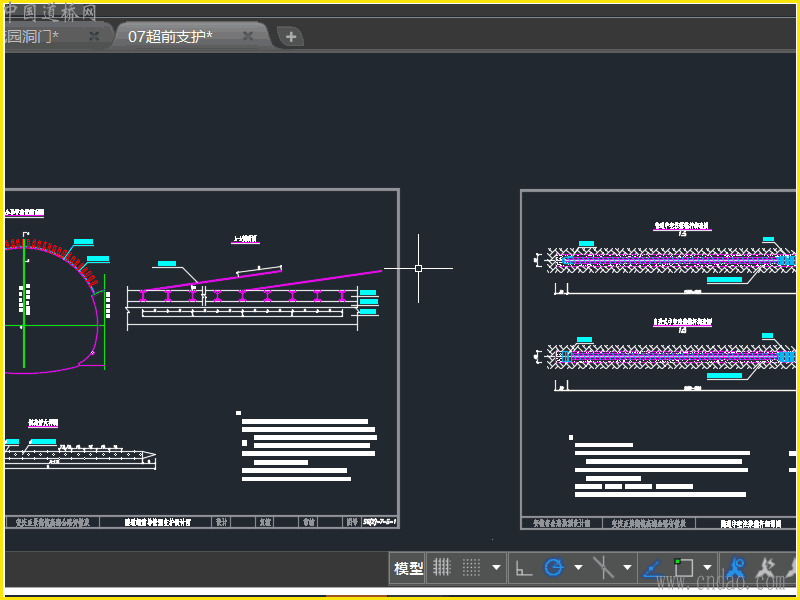Click the 2D object snap icon
Screen dimensions: 800x600
(684, 568)
